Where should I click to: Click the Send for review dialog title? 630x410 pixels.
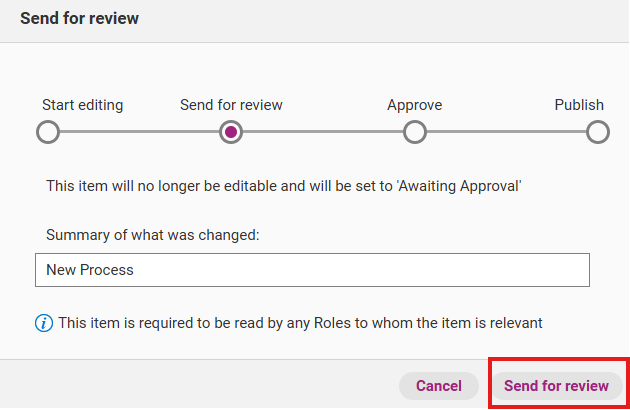click(80, 18)
